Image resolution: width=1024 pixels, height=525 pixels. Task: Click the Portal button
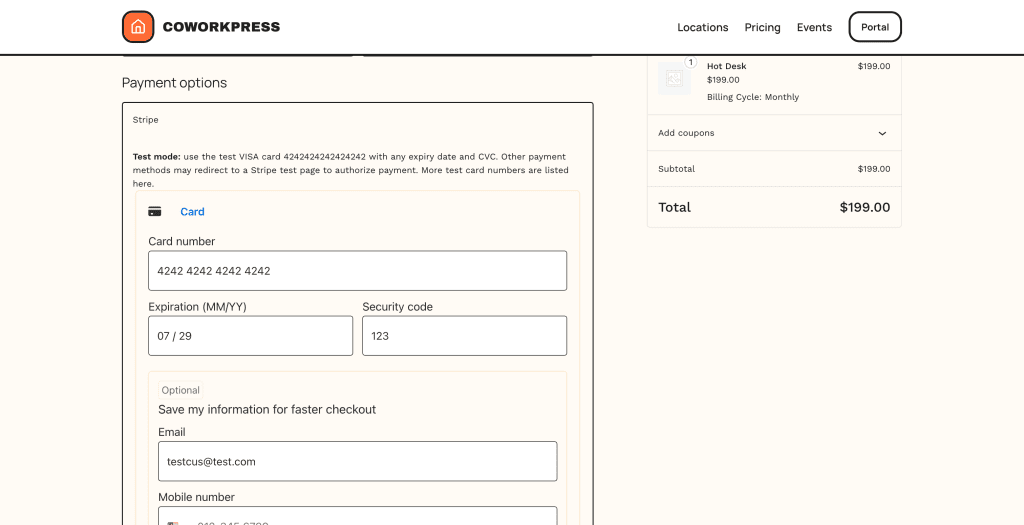point(875,27)
